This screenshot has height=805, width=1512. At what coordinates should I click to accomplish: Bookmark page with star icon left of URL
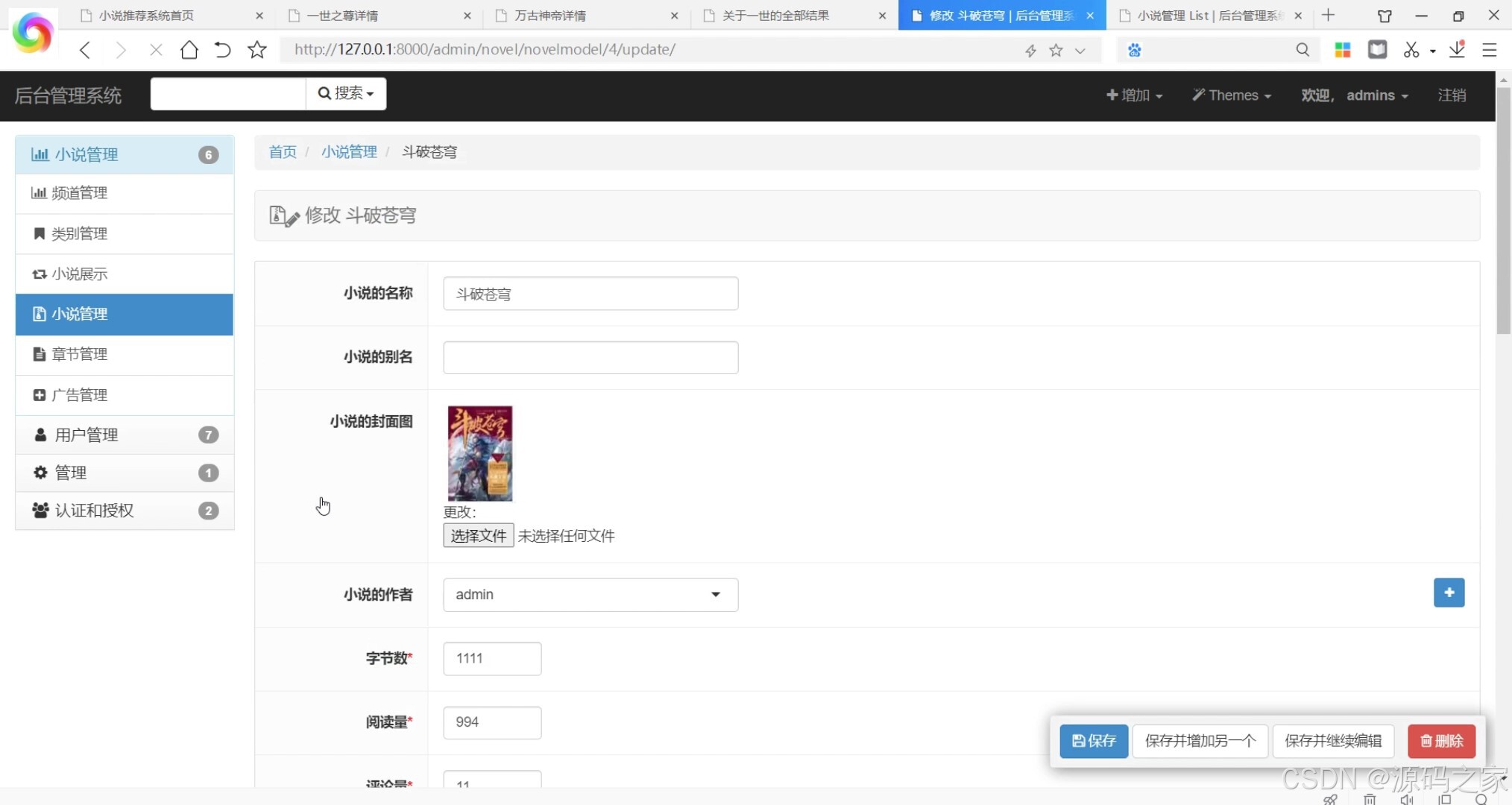coord(257,50)
